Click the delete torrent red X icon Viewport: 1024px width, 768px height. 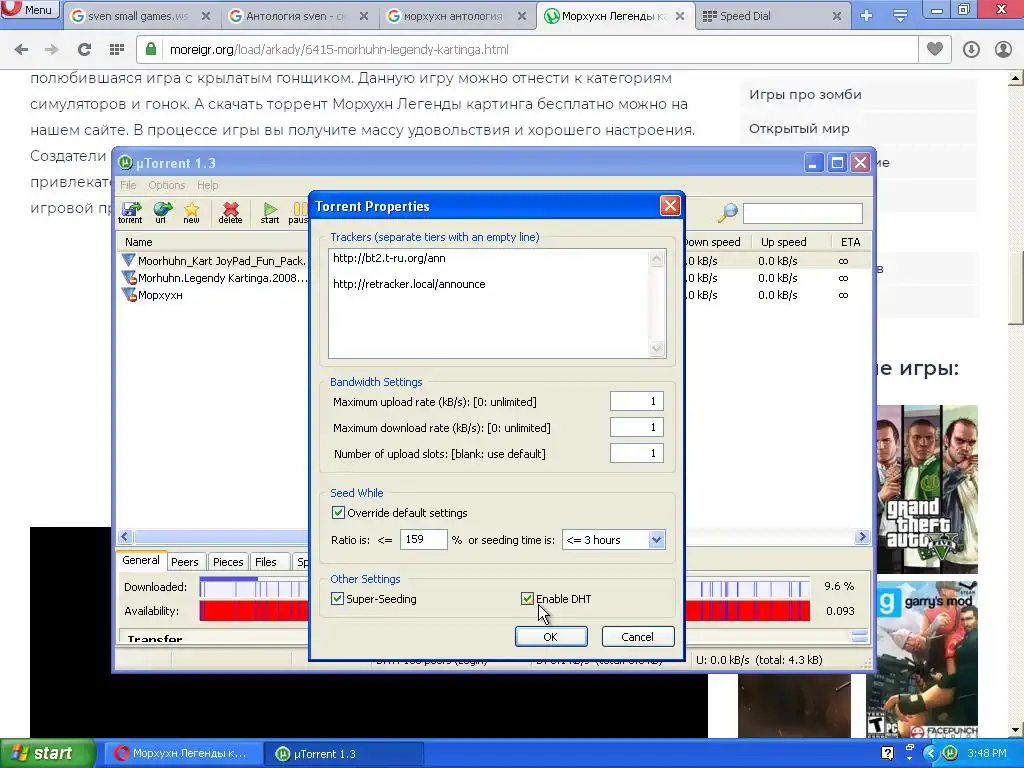[230, 212]
